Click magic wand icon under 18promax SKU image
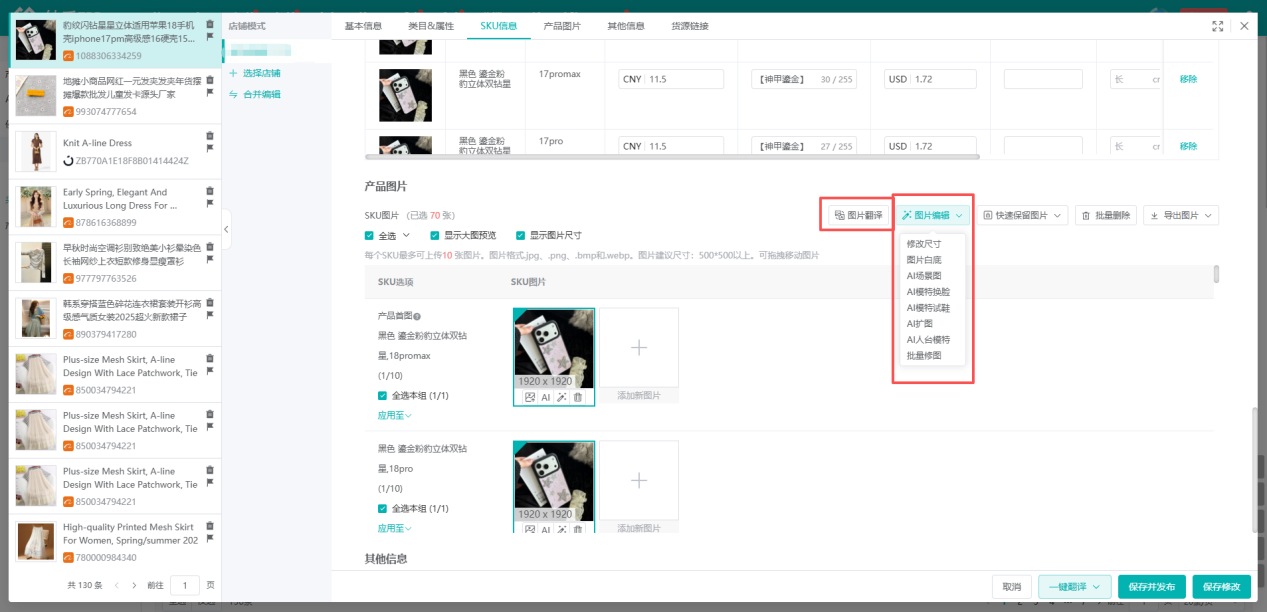This screenshot has height=612, width=1267. 562,397
